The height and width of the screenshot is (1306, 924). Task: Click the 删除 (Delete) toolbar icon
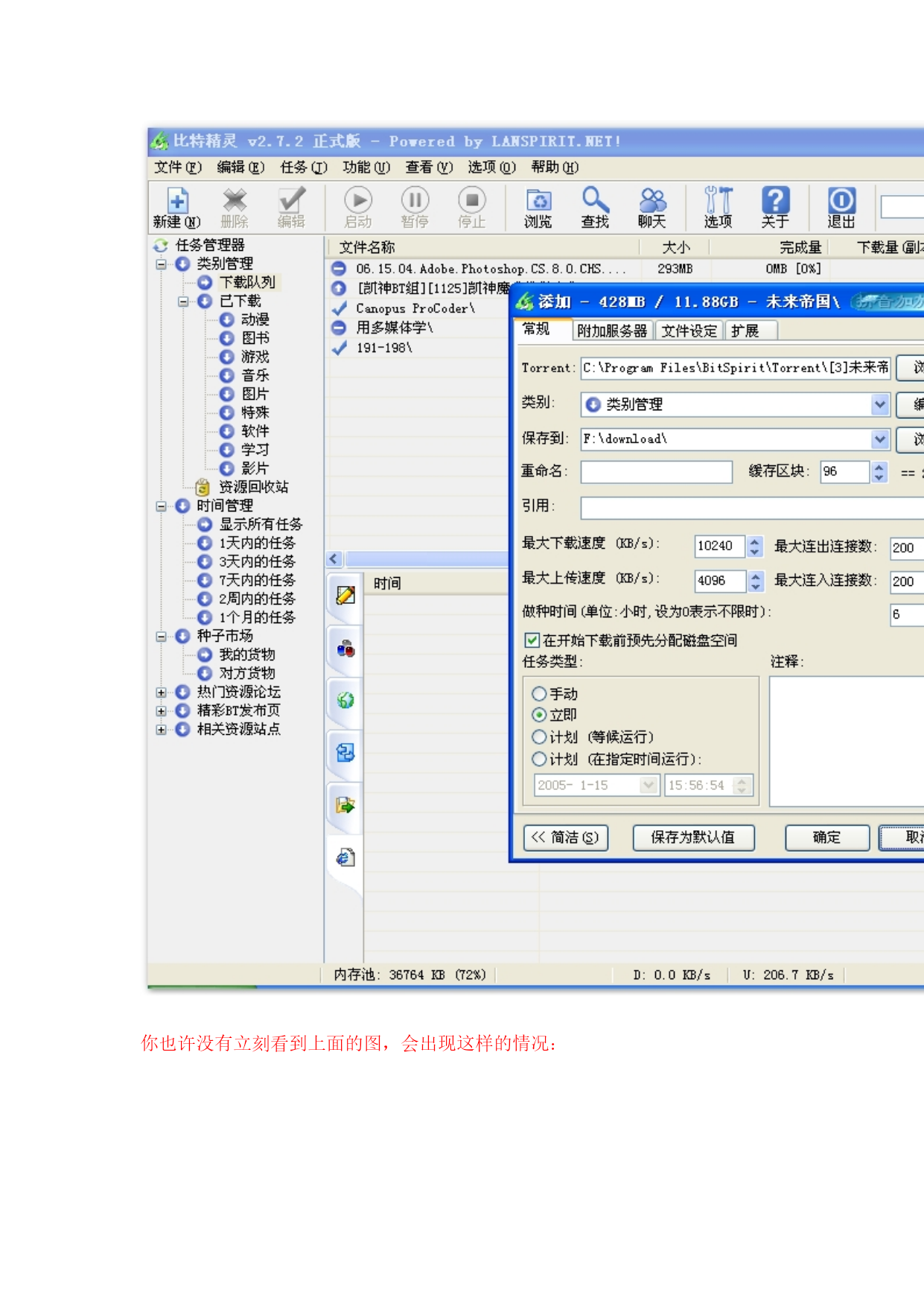tap(235, 207)
